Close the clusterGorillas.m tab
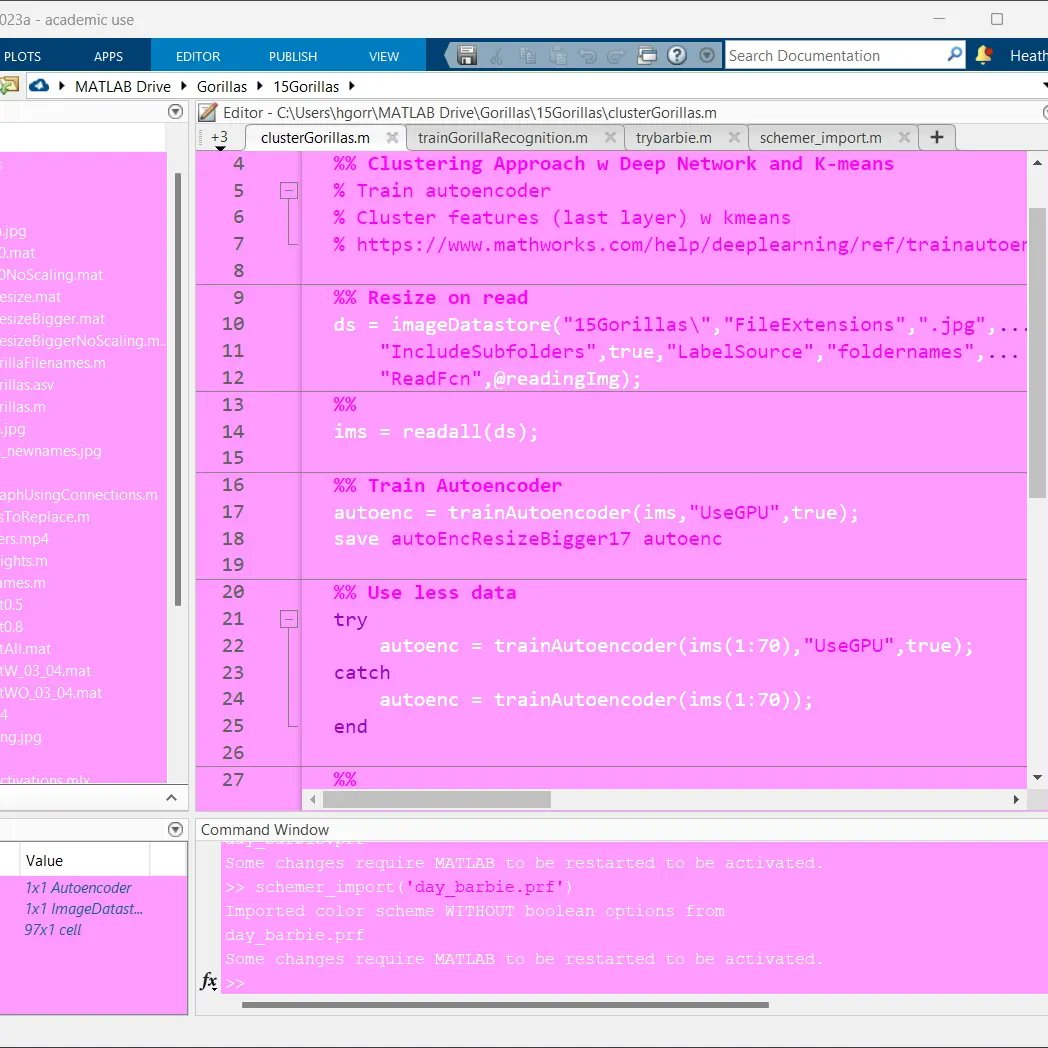Image resolution: width=1048 pixels, height=1048 pixels. tap(392, 137)
